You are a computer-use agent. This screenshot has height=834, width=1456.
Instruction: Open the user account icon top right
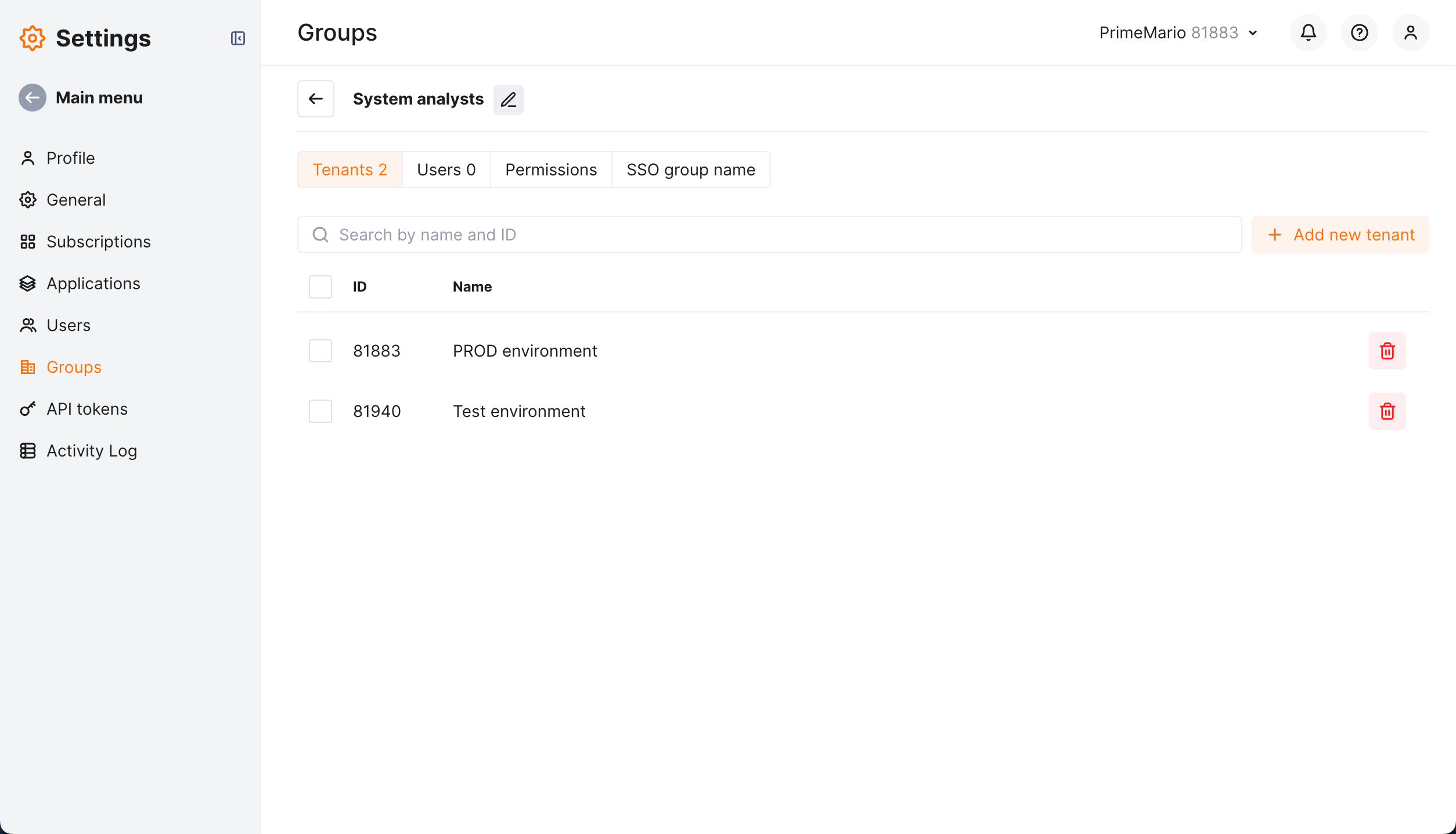(1410, 33)
